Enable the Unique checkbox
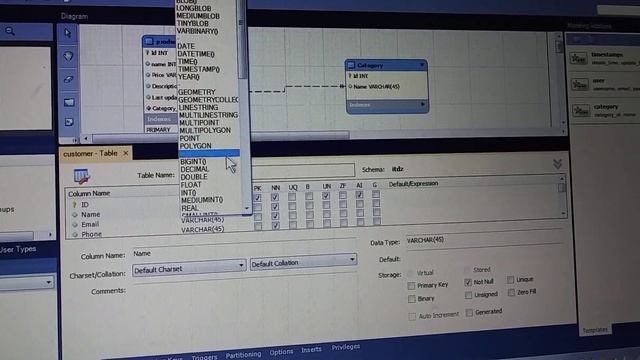 point(510,280)
